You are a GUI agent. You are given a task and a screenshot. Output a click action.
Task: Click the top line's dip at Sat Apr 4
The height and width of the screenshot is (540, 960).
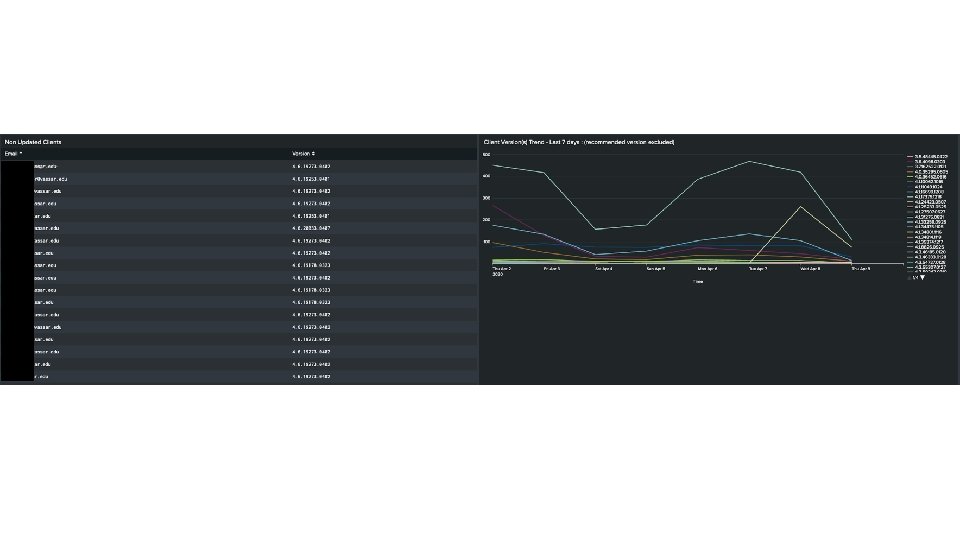pyautogui.click(x=596, y=230)
